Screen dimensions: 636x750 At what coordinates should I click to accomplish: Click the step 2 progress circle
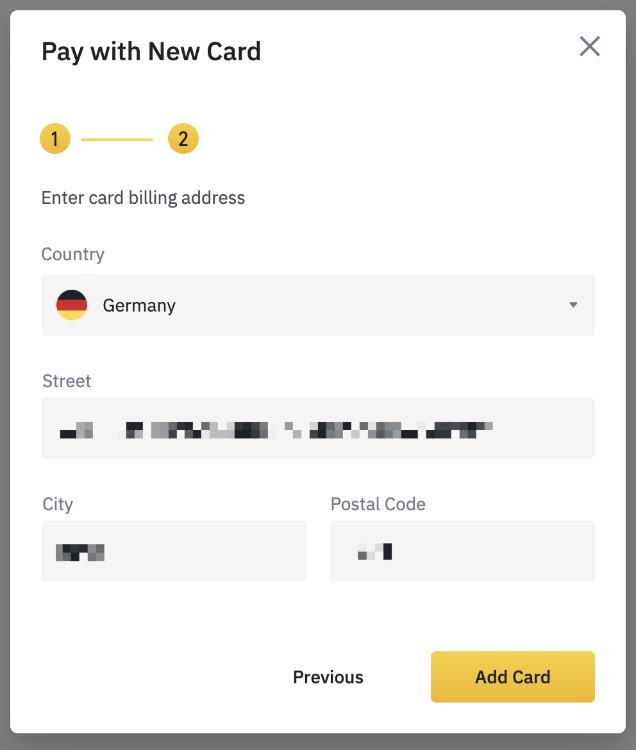click(183, 139)
